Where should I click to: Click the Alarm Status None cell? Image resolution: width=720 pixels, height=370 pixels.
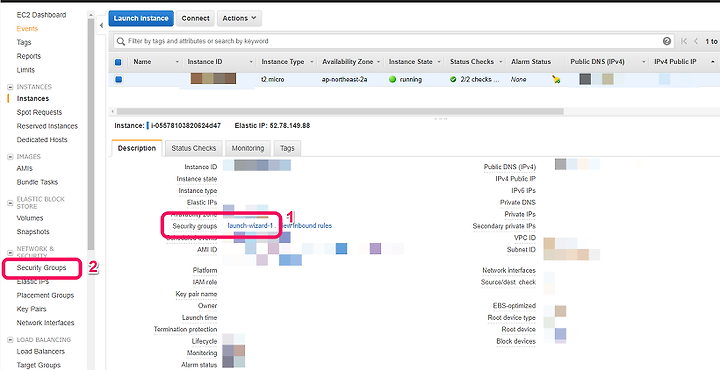[x=518, y=79]
